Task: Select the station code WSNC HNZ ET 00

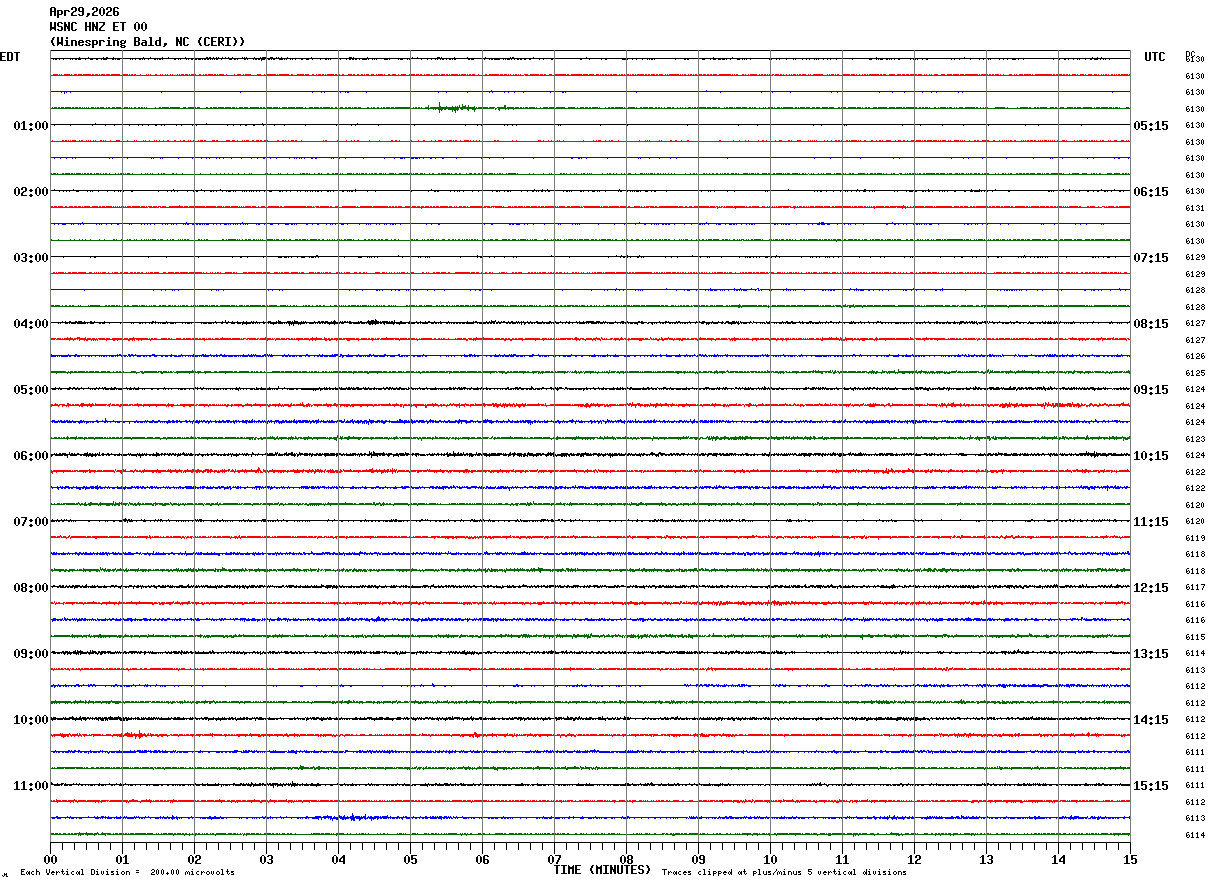Action: pos(98,27)
